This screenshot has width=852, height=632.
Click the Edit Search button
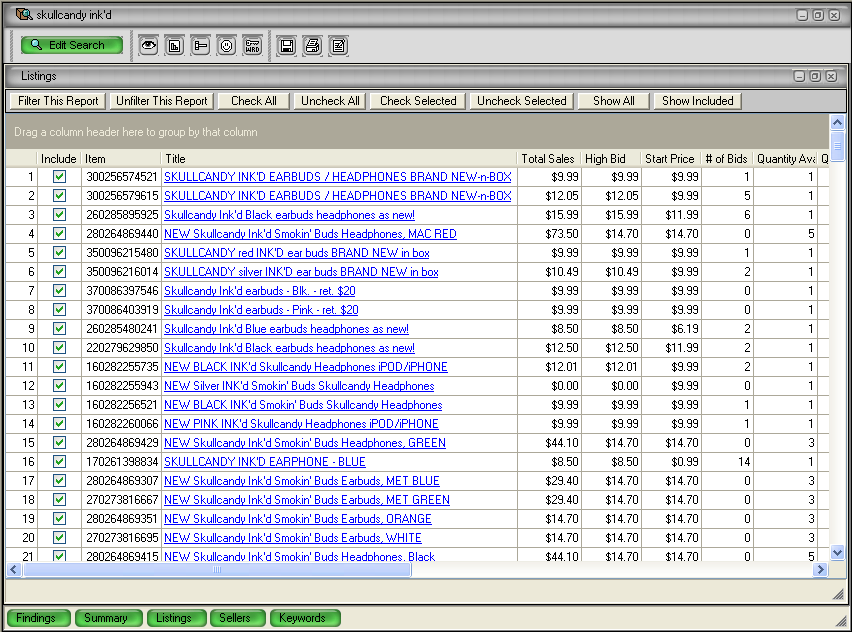tap(72, 45)
